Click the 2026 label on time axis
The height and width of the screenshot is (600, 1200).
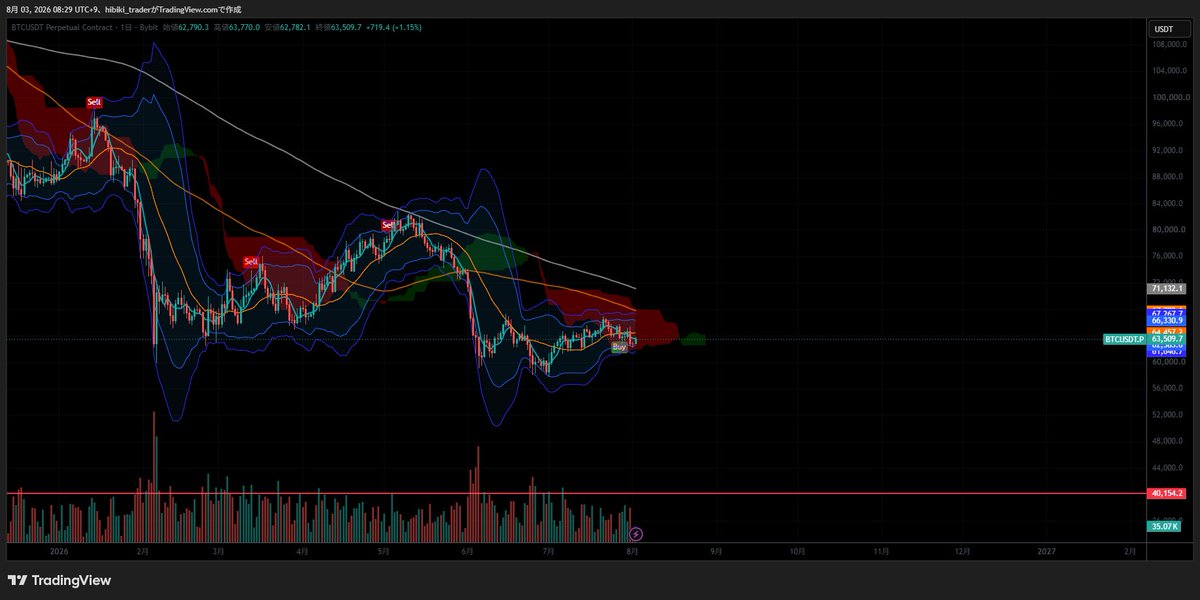(59, 551)
